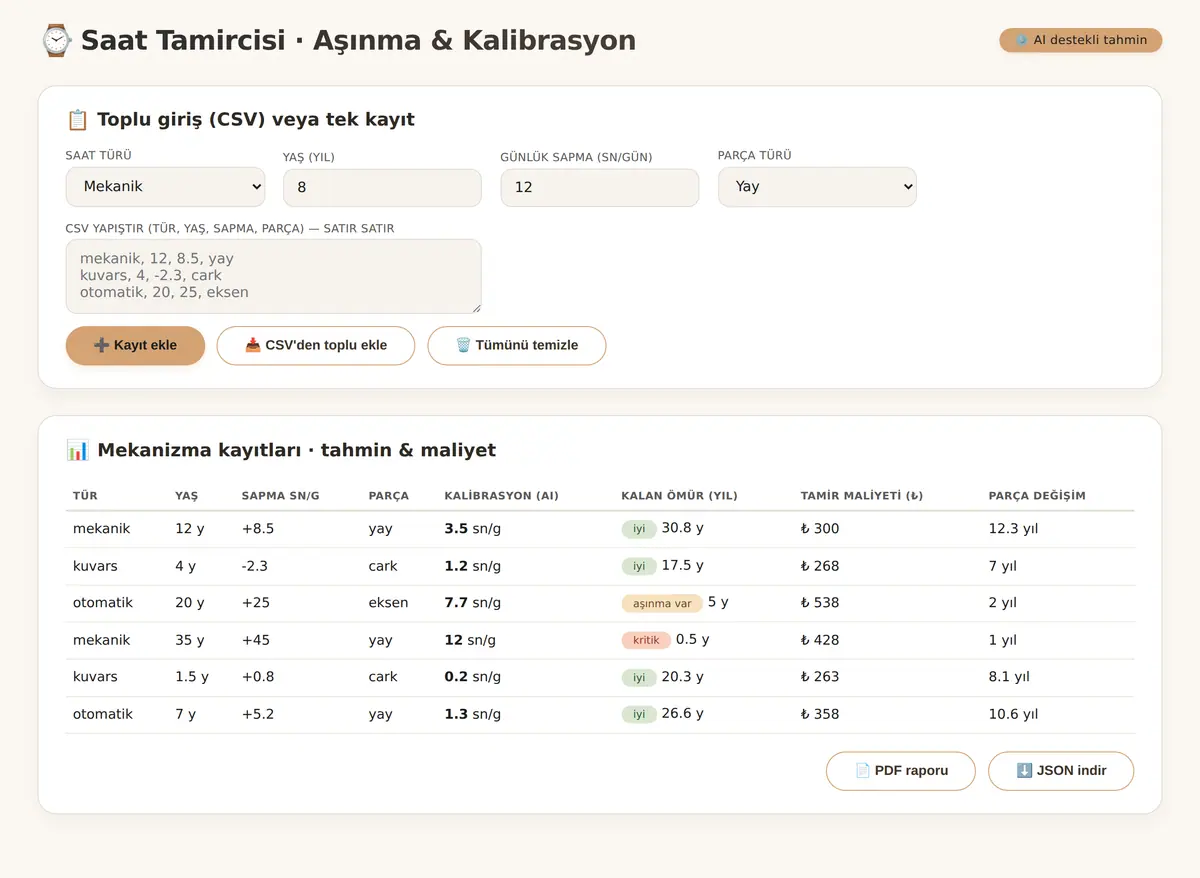Click the AI destekli tahmin badge
This screenshot has width=1200, height=878.
(1080, 40)
